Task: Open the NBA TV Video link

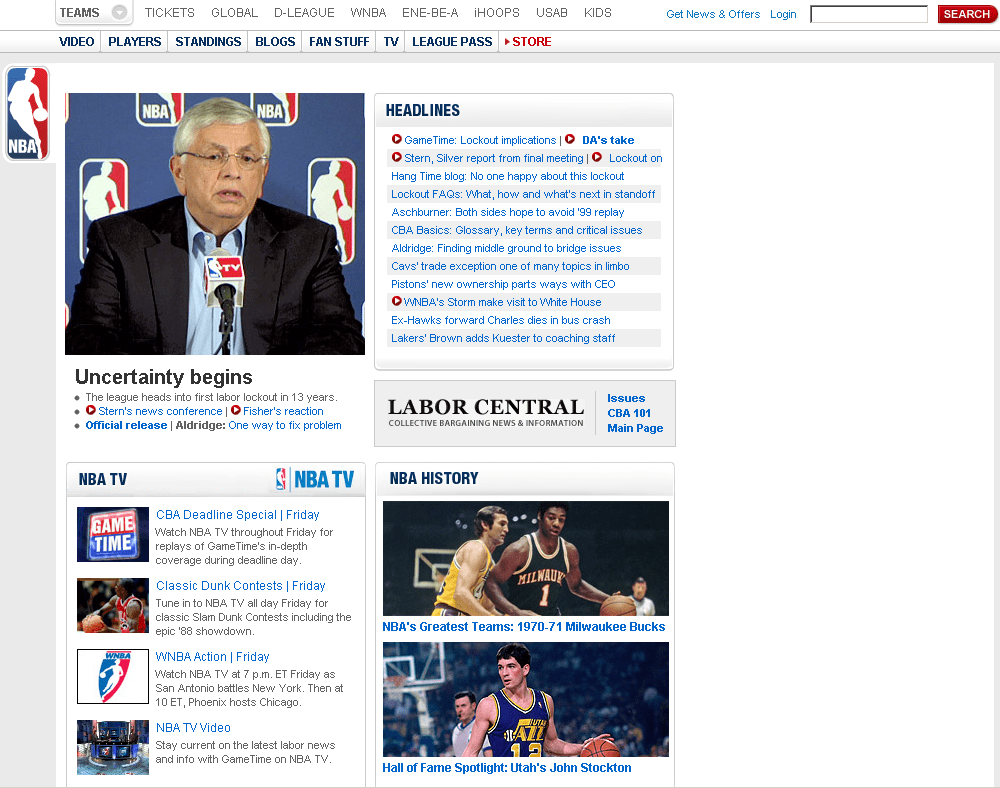Action: (193, 727)
